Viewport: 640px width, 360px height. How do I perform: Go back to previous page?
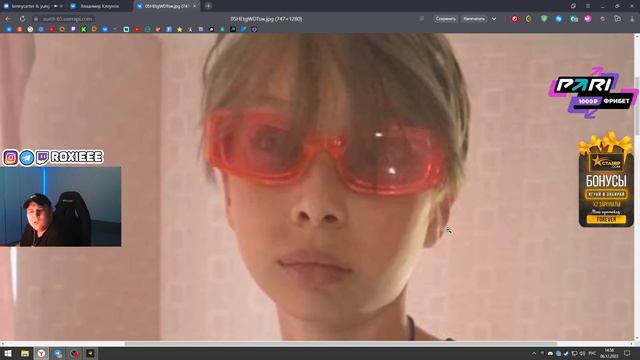pyautogui.click(x=8, y=19)
